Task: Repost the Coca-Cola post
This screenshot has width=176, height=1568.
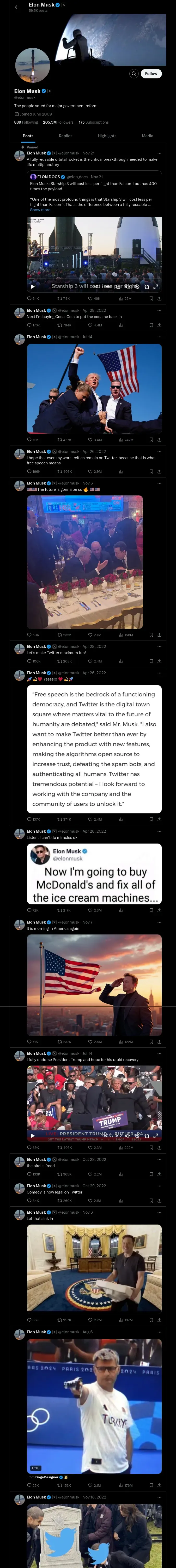Action: point(60,325)
